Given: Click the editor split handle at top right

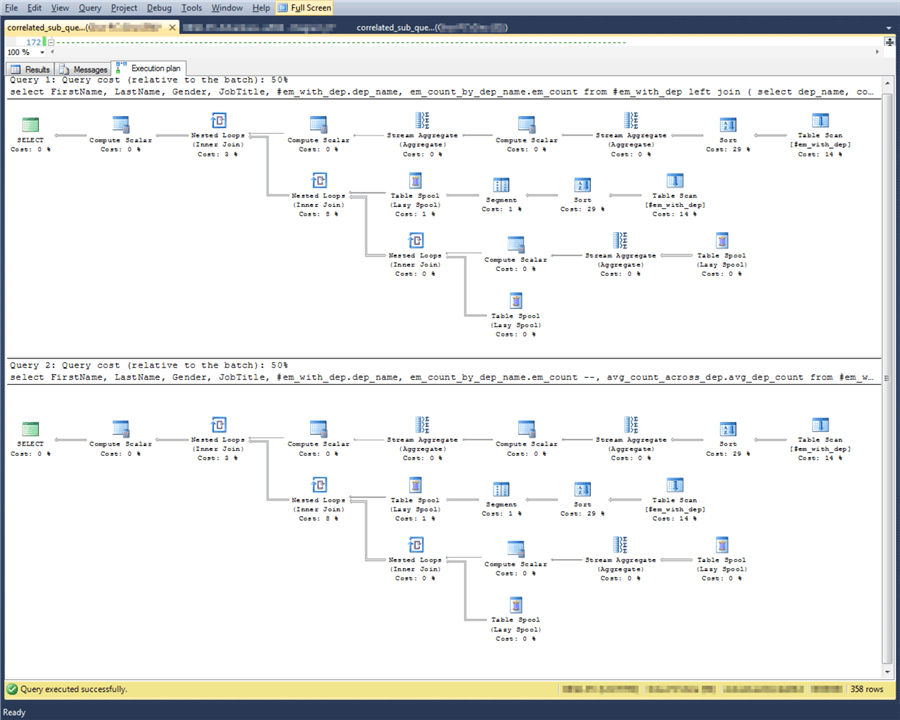Looking at the screenshot, I should 889,42.
